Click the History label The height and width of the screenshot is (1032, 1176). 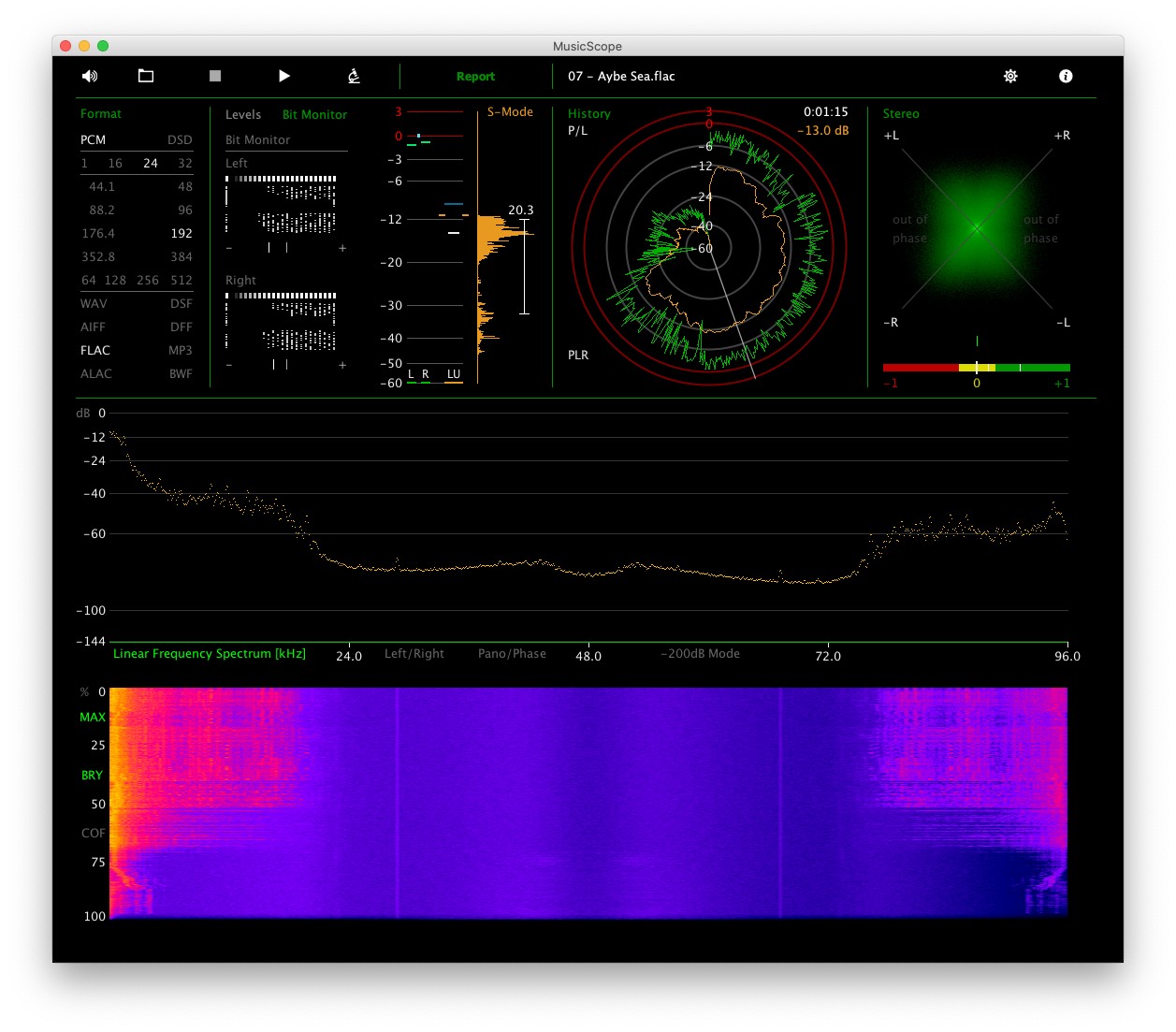pos(589,113)
